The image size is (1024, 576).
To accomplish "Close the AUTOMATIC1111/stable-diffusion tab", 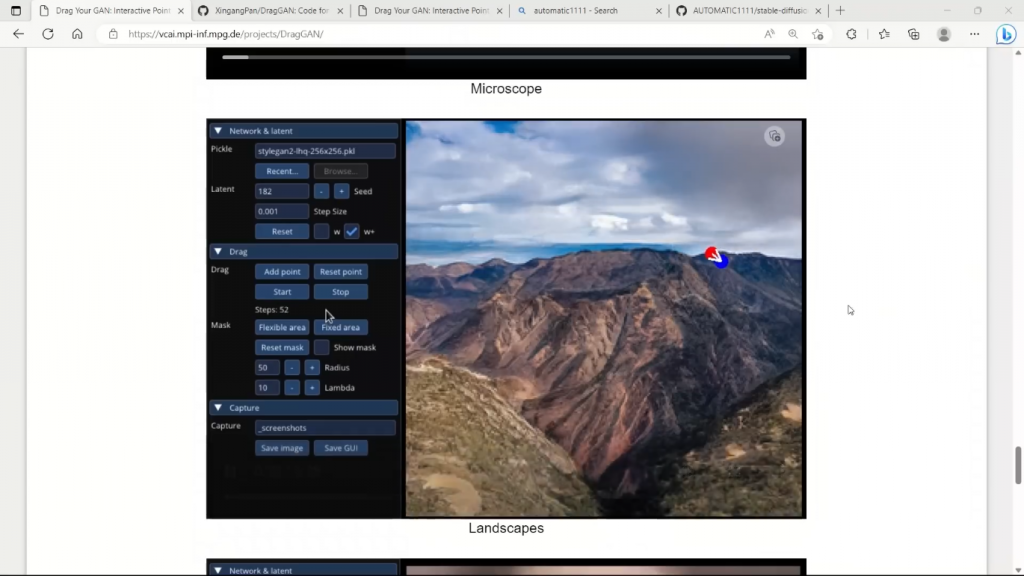I will (x=818, y=10).
